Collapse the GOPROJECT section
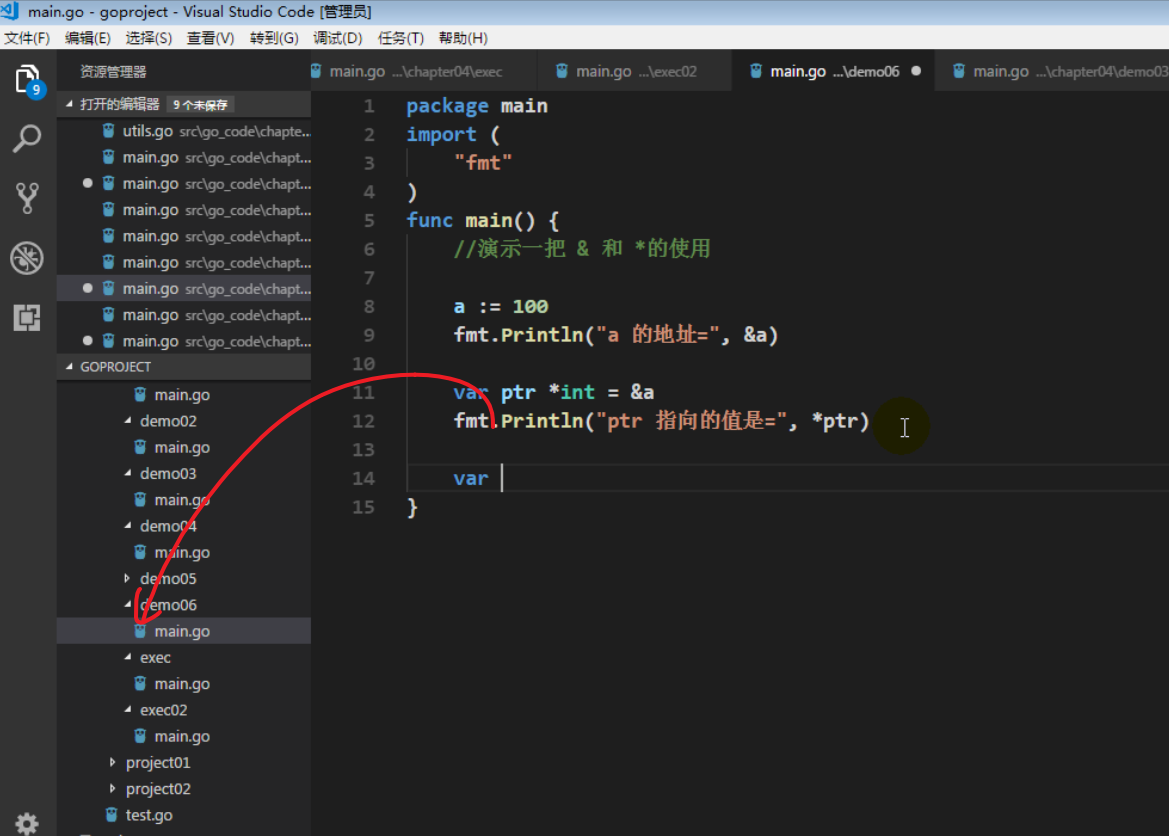Screen dimensions: 1169x836 69,367
